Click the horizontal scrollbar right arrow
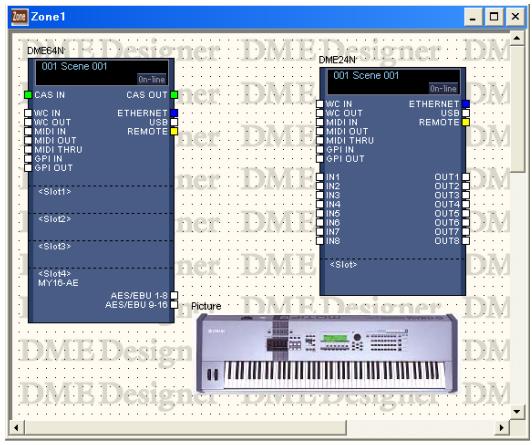 pos(501,428)
